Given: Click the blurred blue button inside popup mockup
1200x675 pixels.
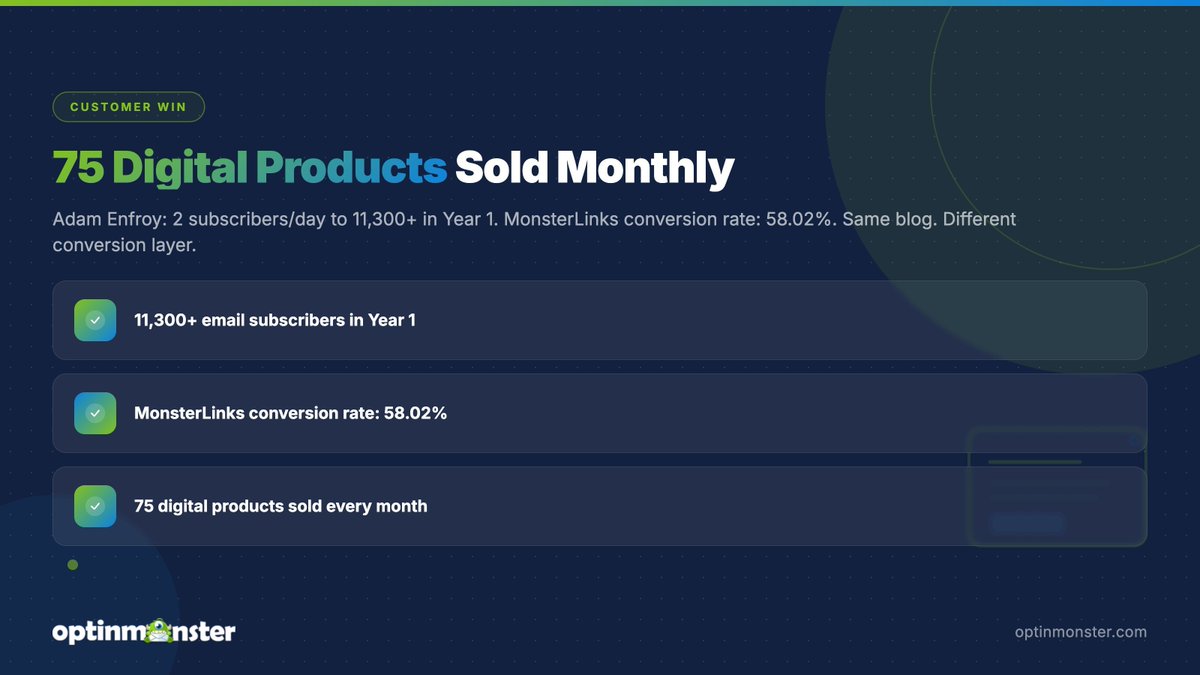Looking at the screenshot, I should (x=1027, y=524).
